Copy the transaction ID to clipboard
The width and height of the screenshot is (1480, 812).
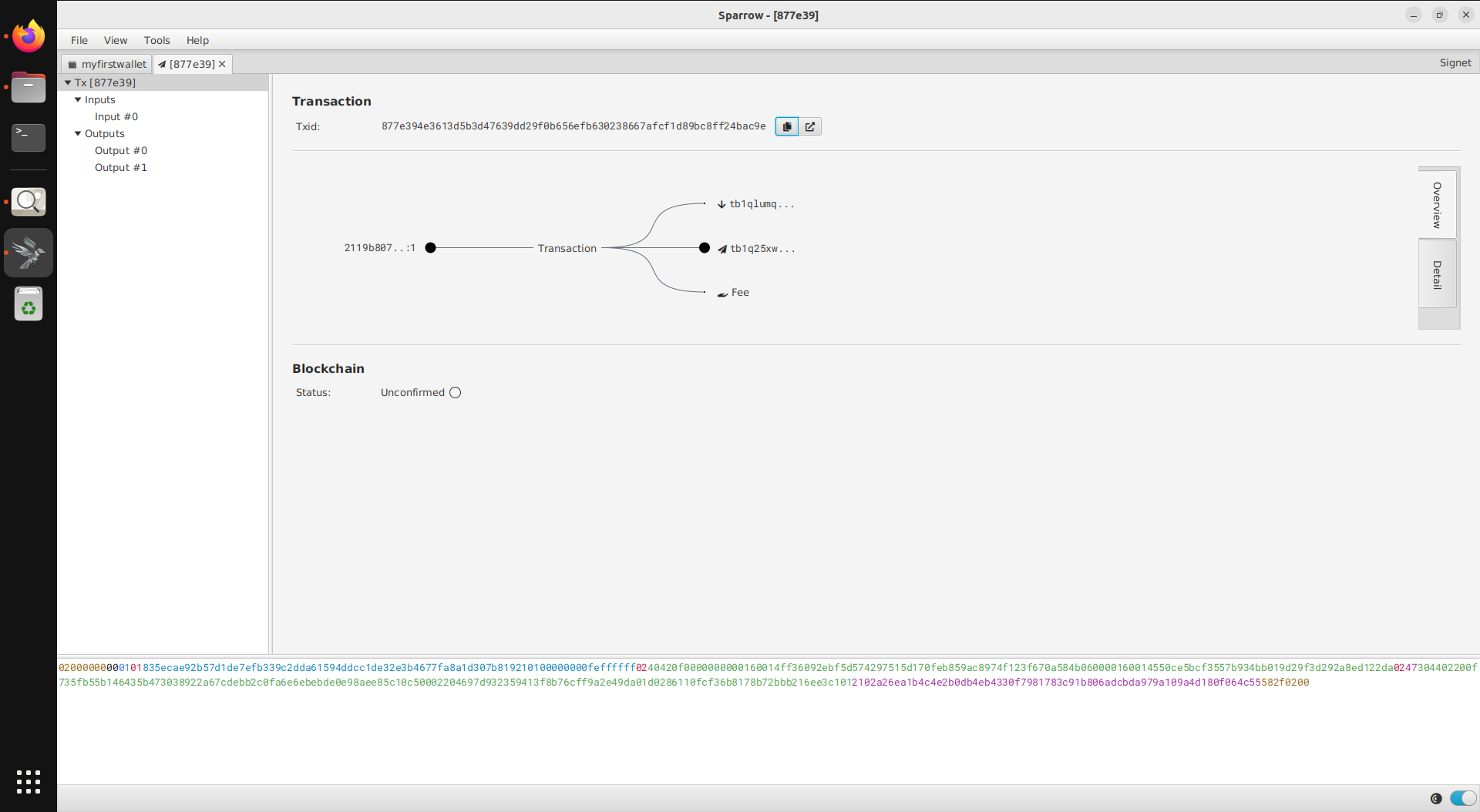click(786, 126)
